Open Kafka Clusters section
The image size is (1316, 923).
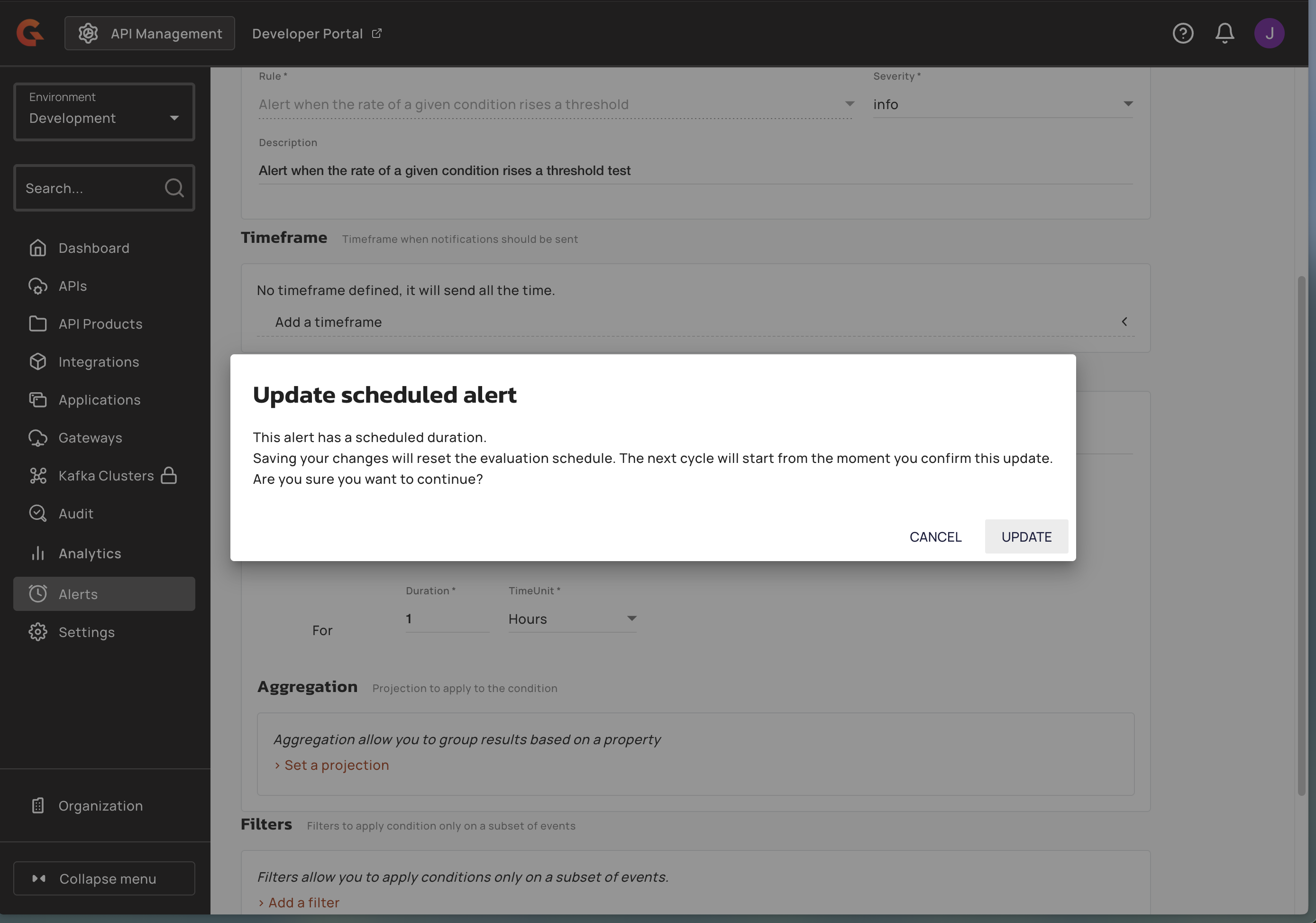pyautogui.click(x=105, y=475)
